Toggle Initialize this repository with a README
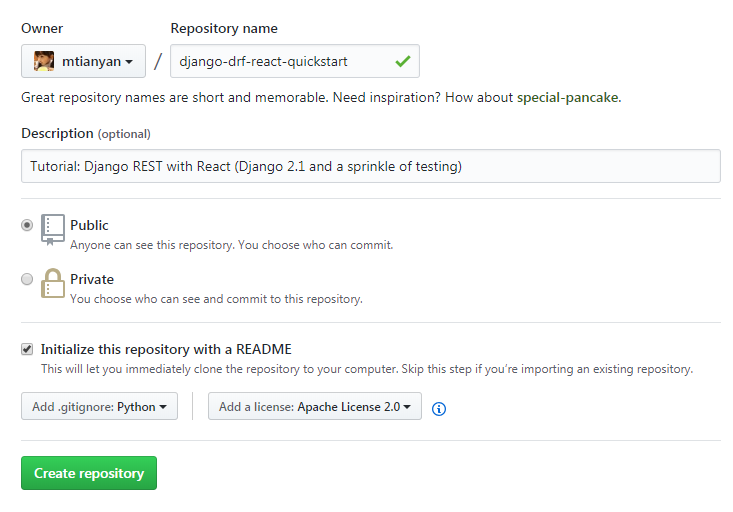733x512 pixels. pos(27,349)
